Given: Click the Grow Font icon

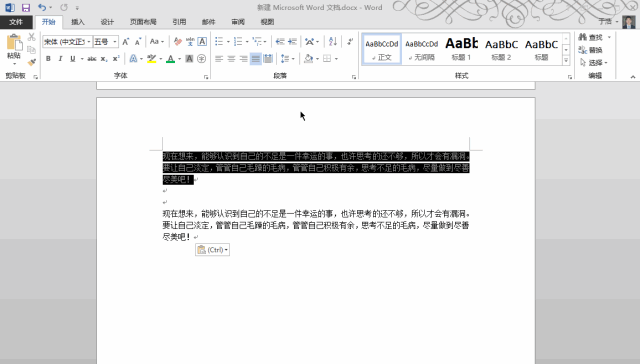Looking at the screenshot, I should (126, 42).
